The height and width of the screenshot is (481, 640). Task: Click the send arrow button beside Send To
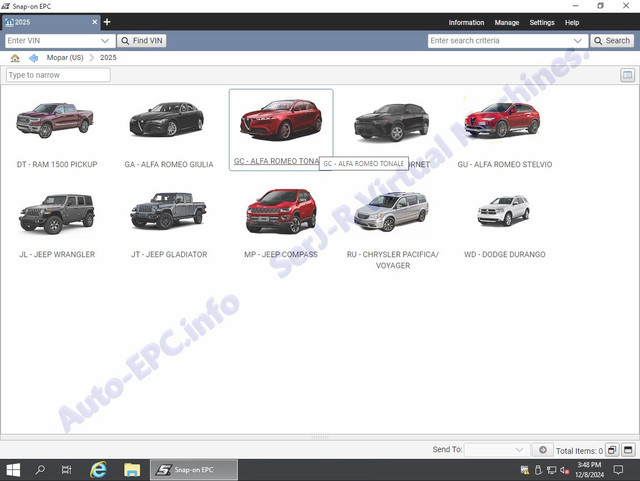[x=542, y=450]
